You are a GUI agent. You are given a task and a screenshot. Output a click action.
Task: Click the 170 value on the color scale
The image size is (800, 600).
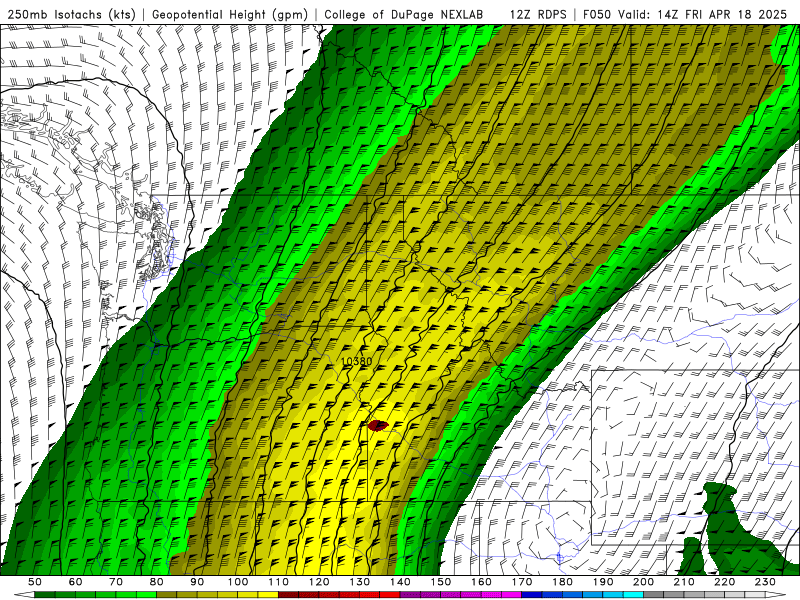tap(521, 582)
